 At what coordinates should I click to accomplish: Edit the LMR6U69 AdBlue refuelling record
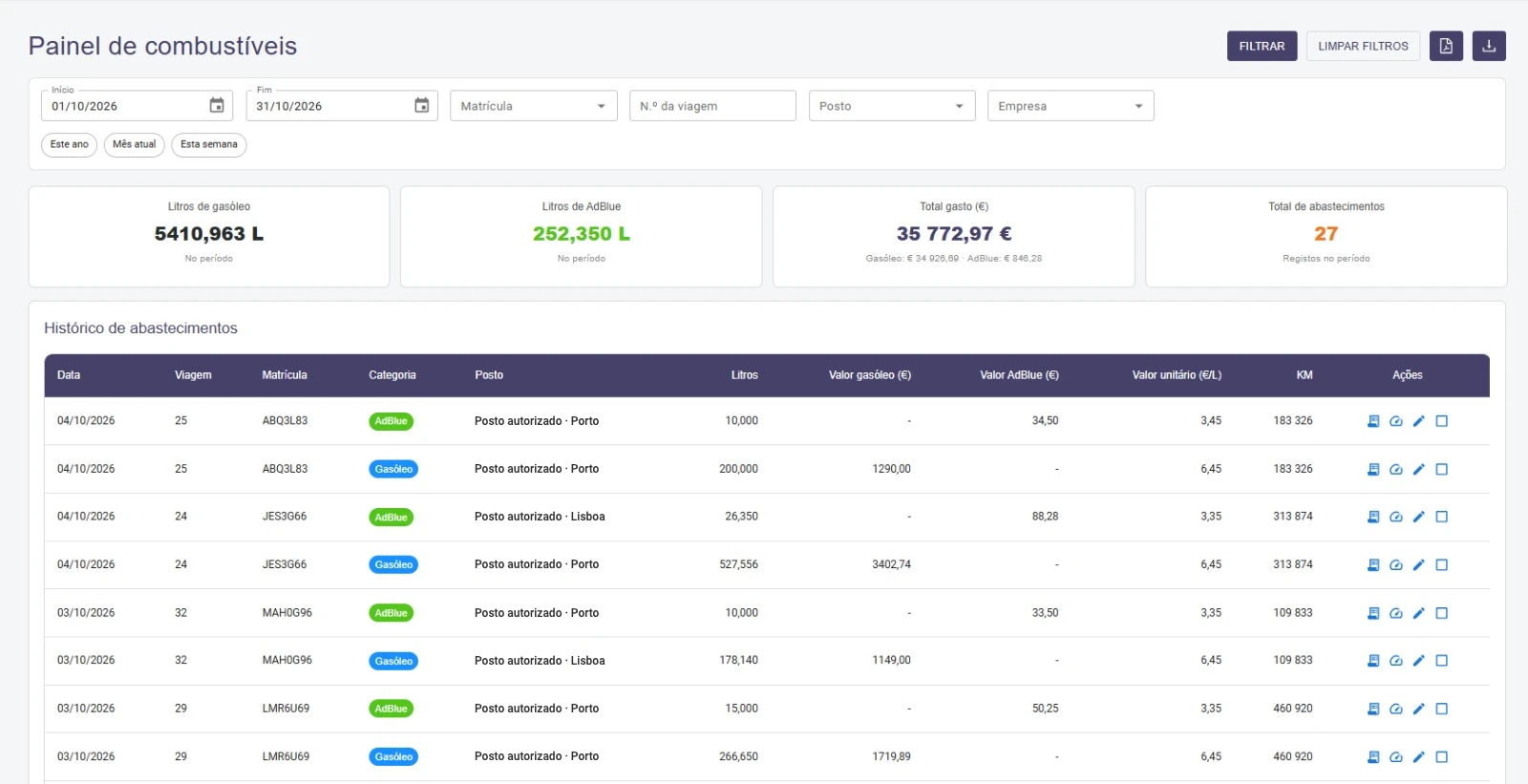tap(1419, 709)
